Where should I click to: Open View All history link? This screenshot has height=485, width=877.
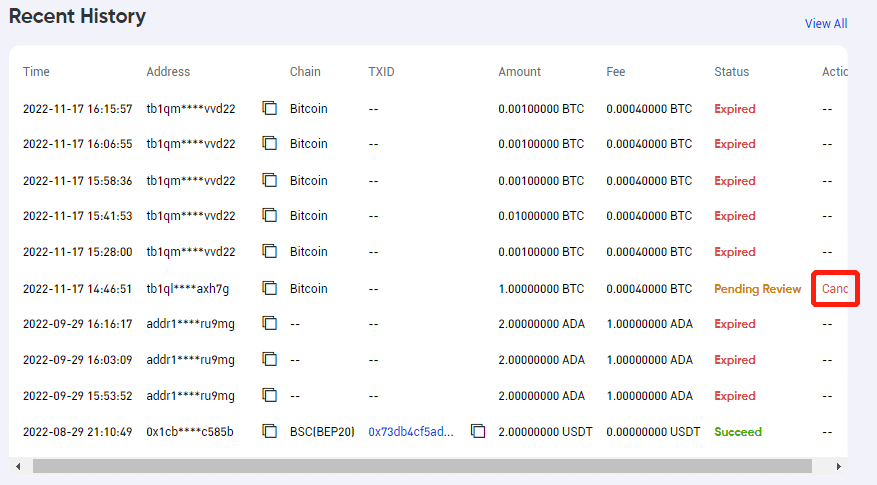(825, 24)
